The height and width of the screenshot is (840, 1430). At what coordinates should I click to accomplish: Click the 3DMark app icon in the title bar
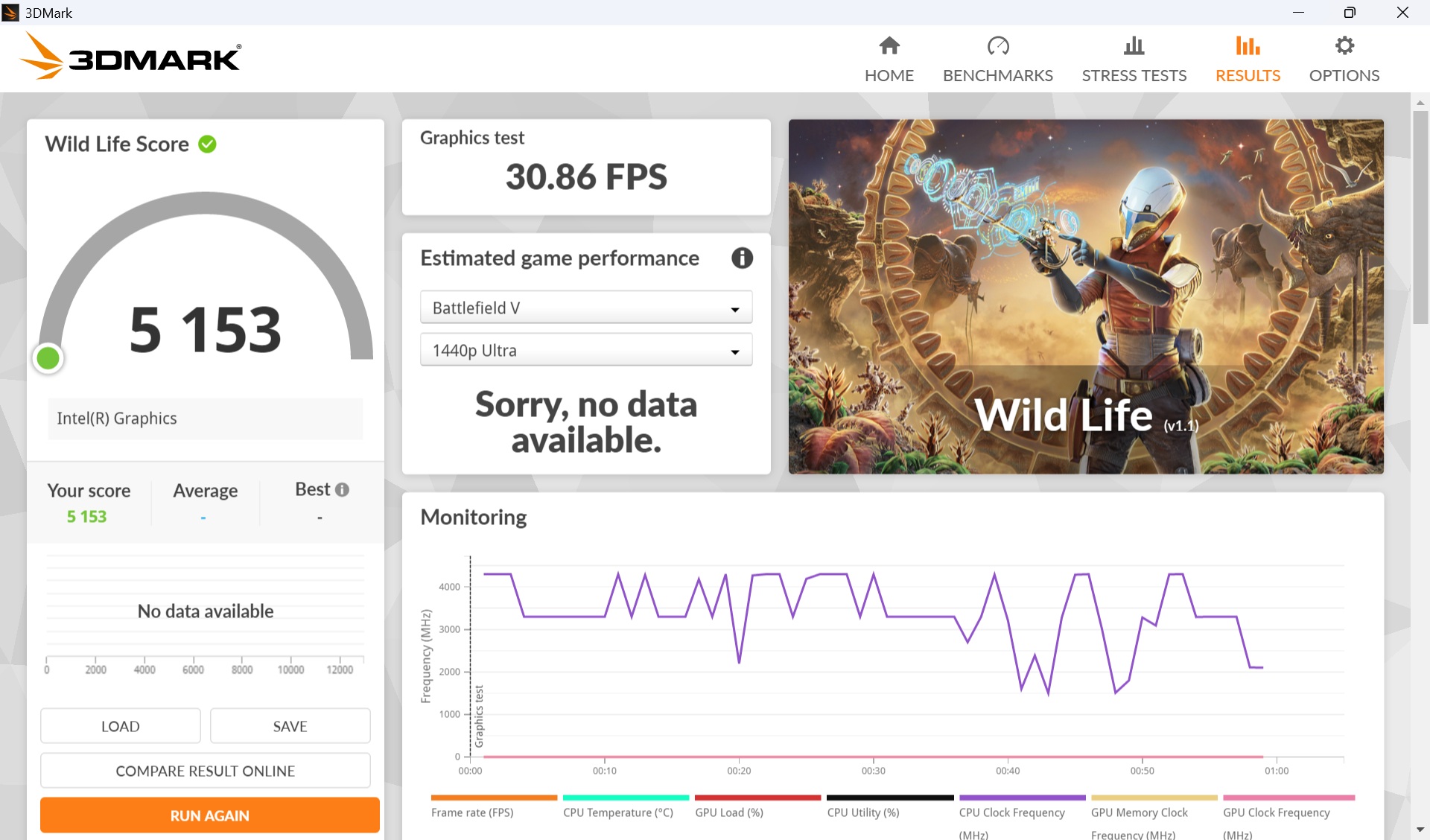(10, 13)
